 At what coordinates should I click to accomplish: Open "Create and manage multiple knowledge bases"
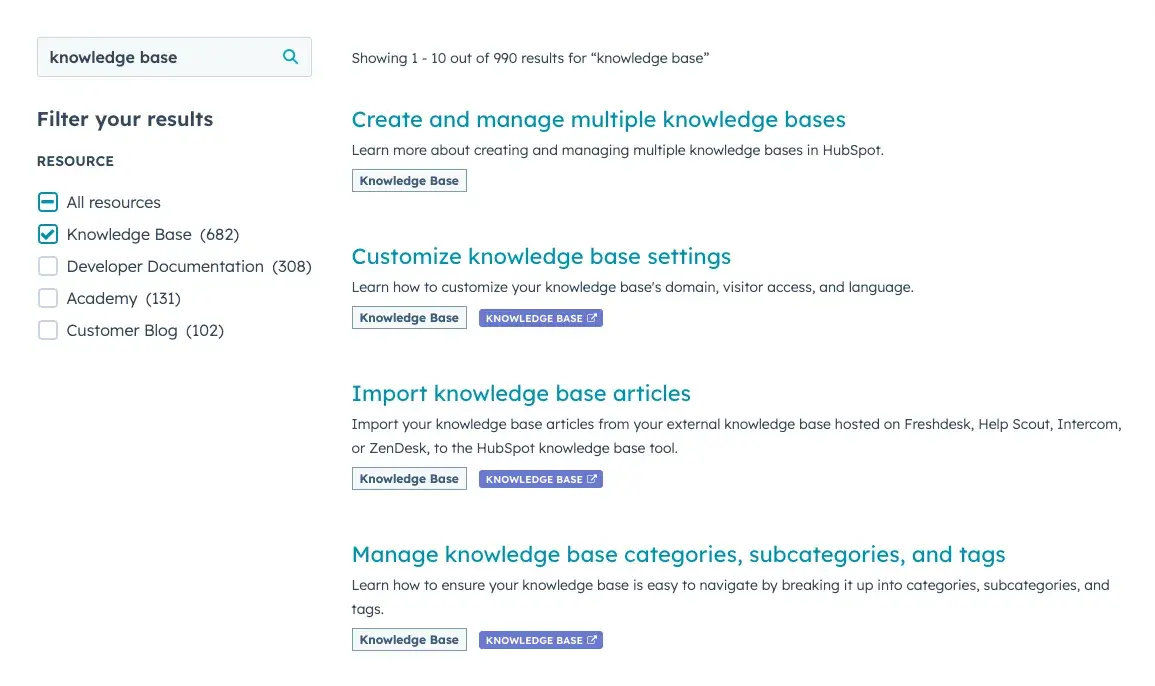click(x=598, y=119)
